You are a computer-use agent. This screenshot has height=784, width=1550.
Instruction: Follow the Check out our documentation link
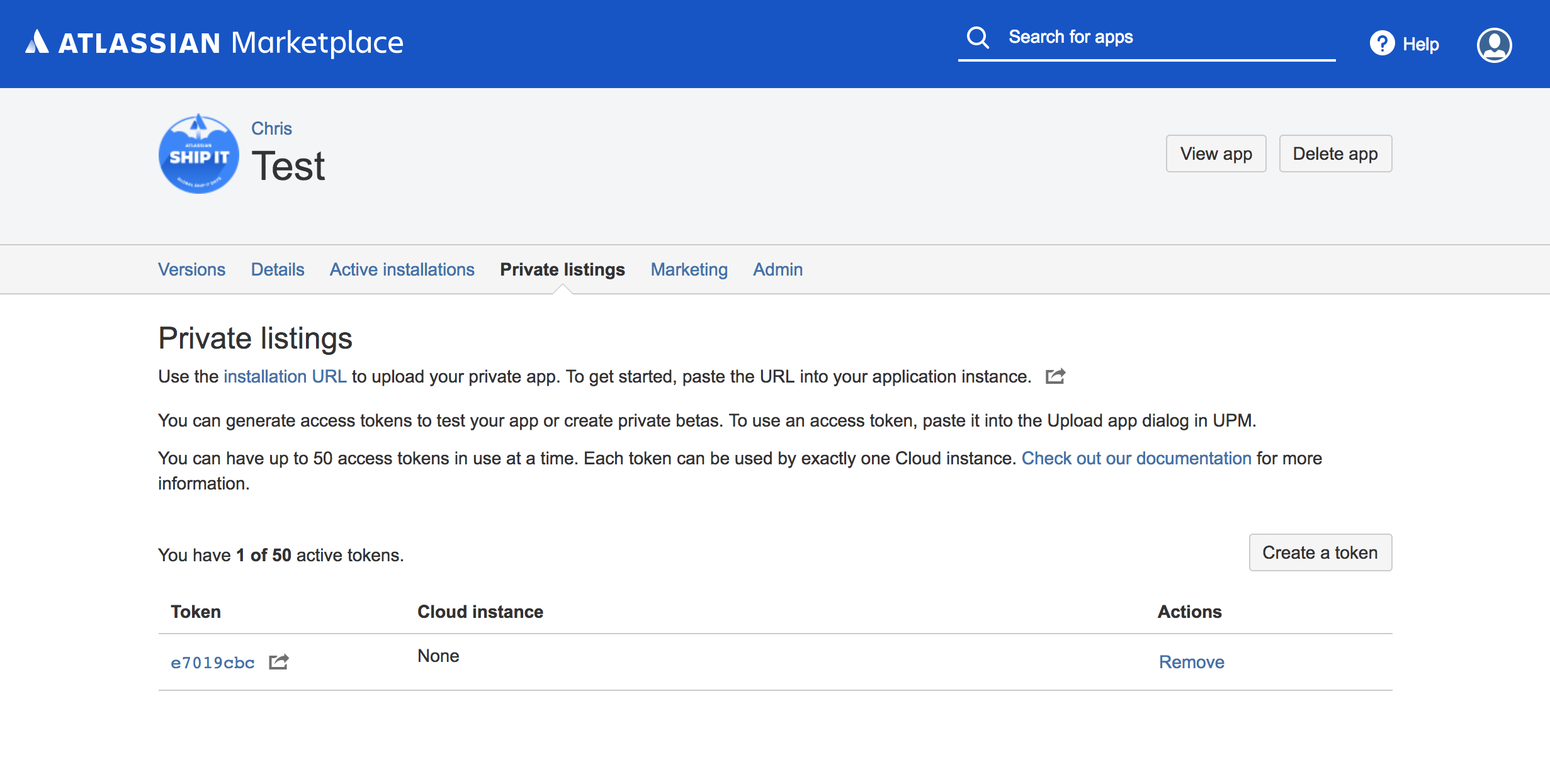(1136, 458)
